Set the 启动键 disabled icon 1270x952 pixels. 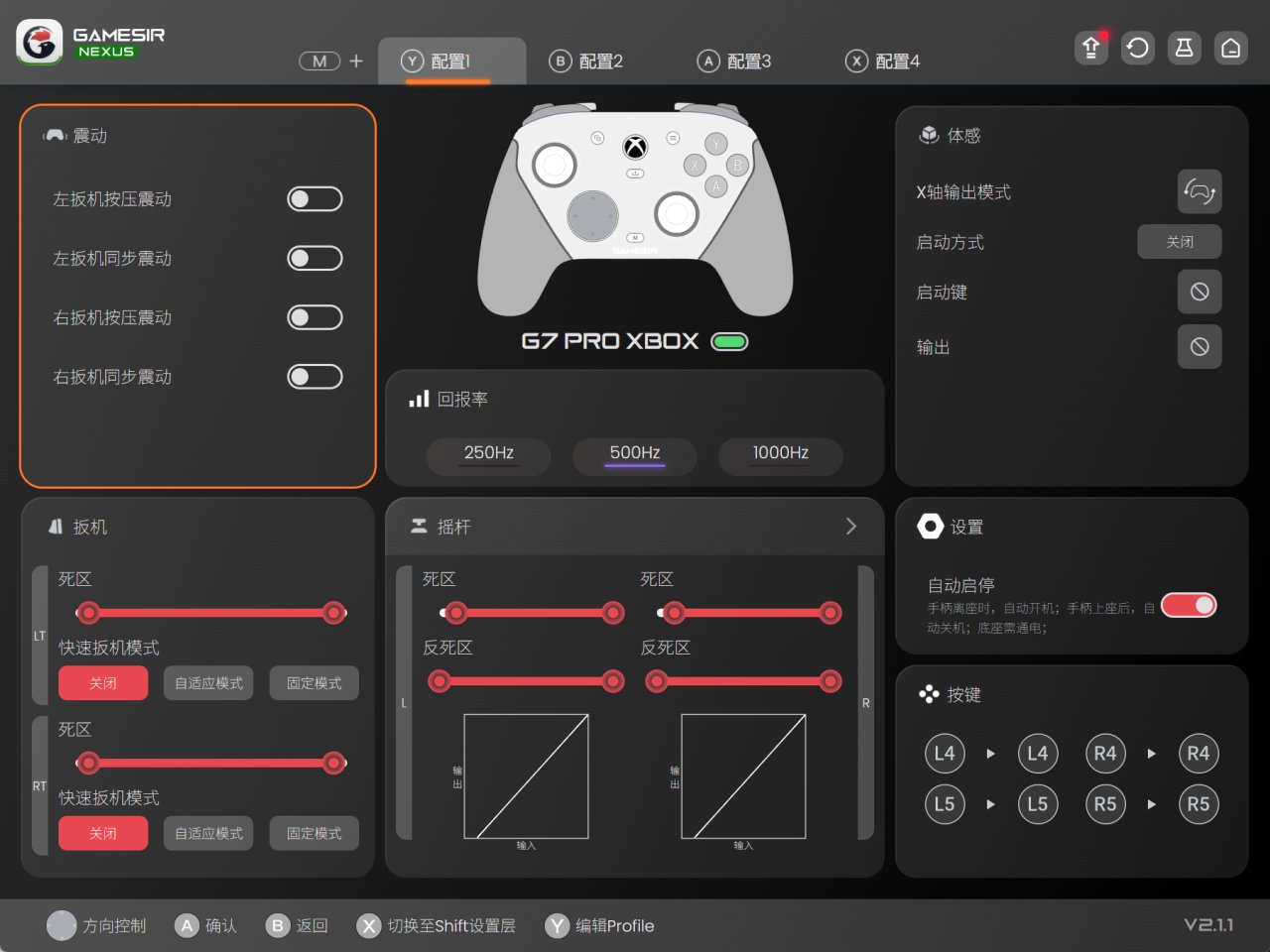(x=1200, y=292)
